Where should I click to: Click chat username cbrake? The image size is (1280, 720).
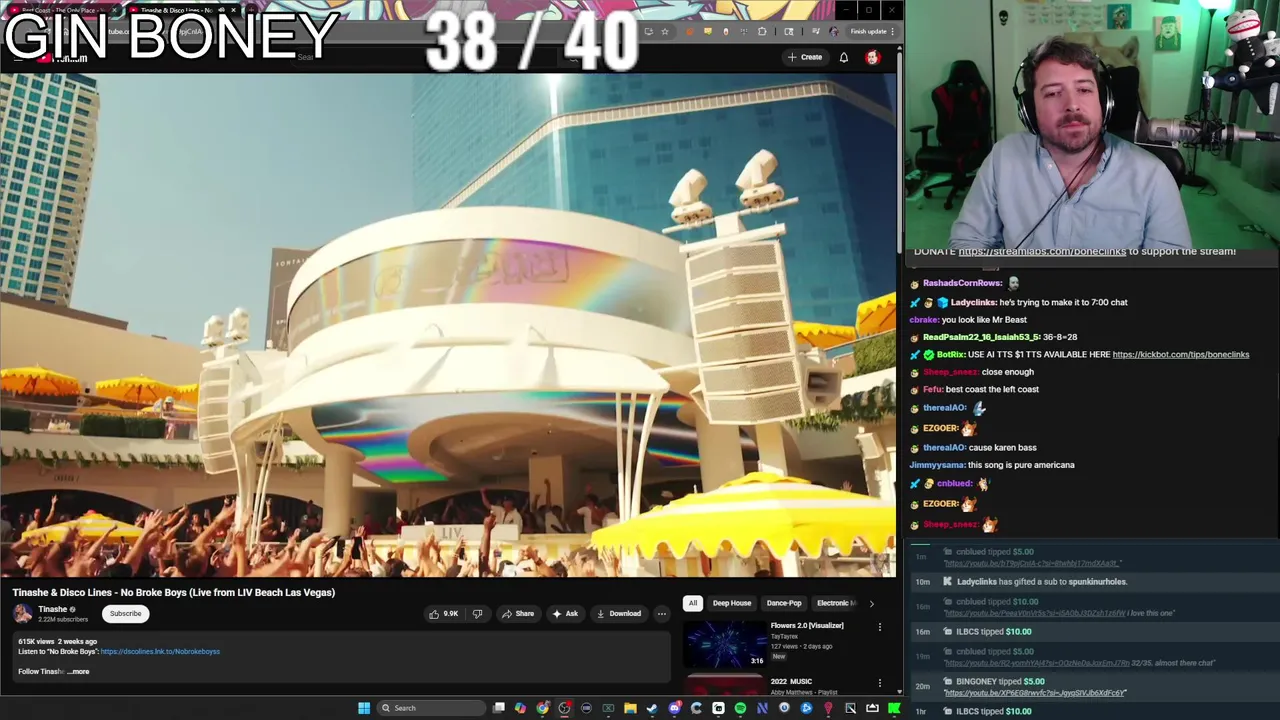point(923,320)
